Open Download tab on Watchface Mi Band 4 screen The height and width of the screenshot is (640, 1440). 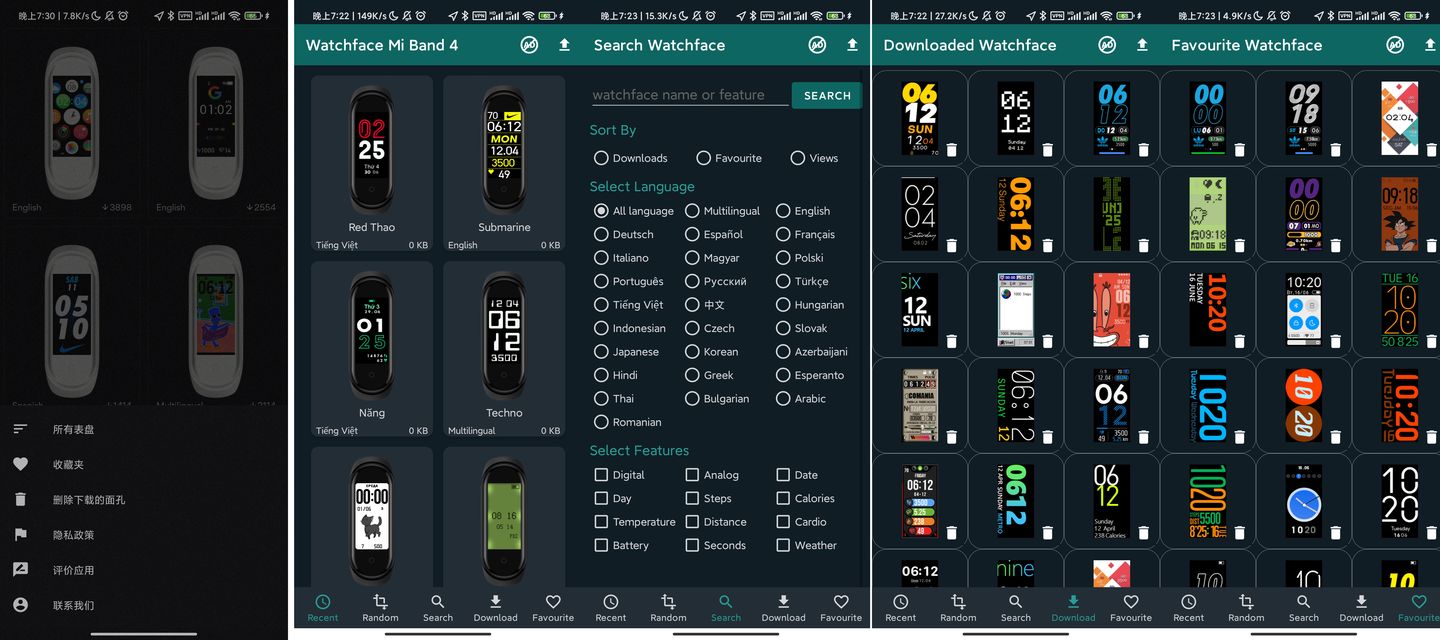[x=495, y=608]
